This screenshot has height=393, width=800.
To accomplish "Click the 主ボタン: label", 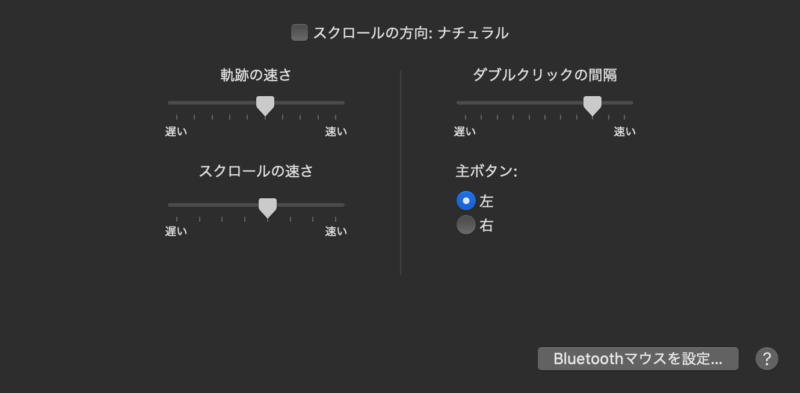I will [486, 171].
